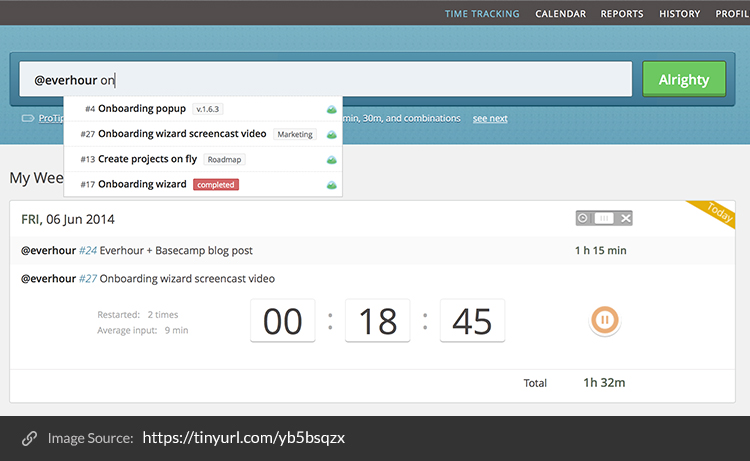Switch to the History tab
750x461 pixels.
(x=679, y=14)
